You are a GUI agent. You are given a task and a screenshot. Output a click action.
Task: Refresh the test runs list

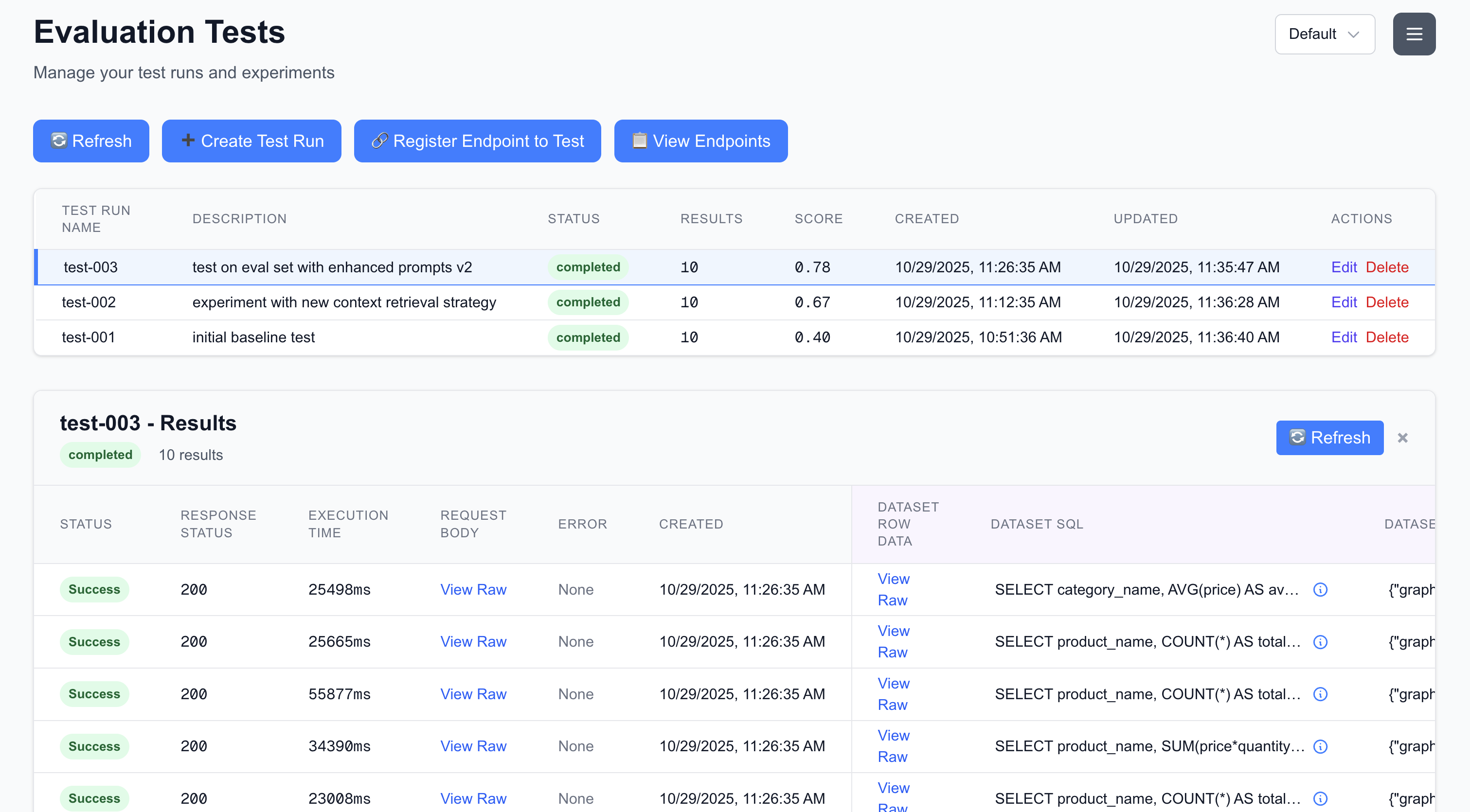tap(91, 141)
